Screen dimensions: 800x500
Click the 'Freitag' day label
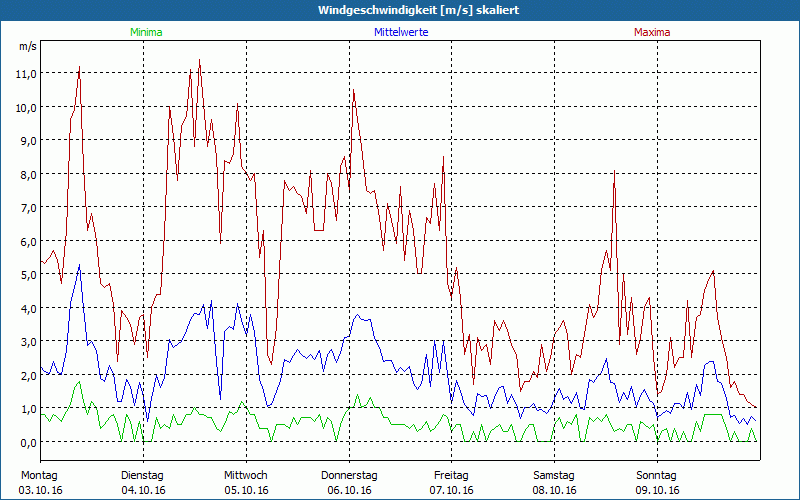coord(451,476)
